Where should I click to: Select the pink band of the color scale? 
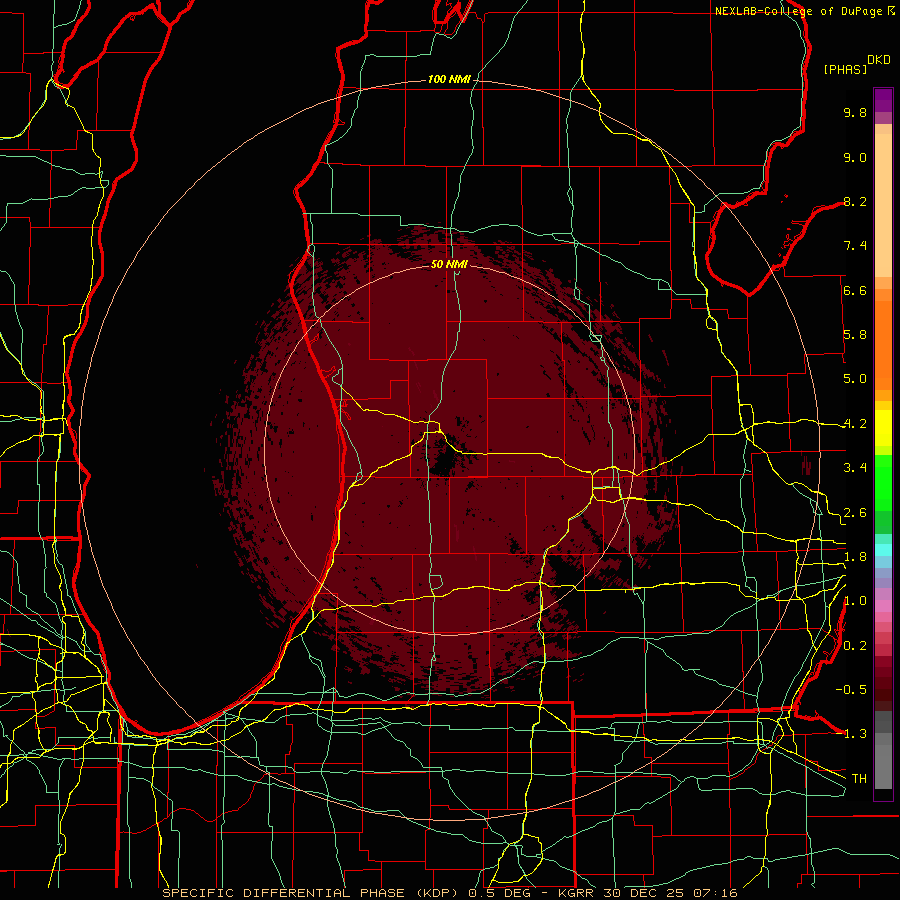coord(883,606)
